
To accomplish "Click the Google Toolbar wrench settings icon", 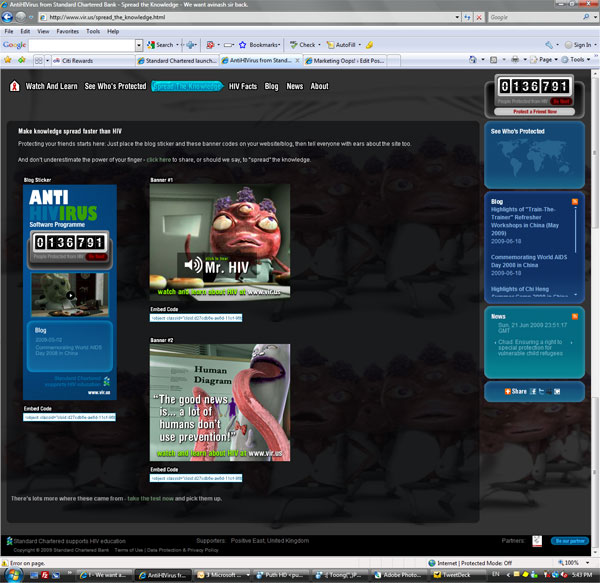I will (549, 45).
